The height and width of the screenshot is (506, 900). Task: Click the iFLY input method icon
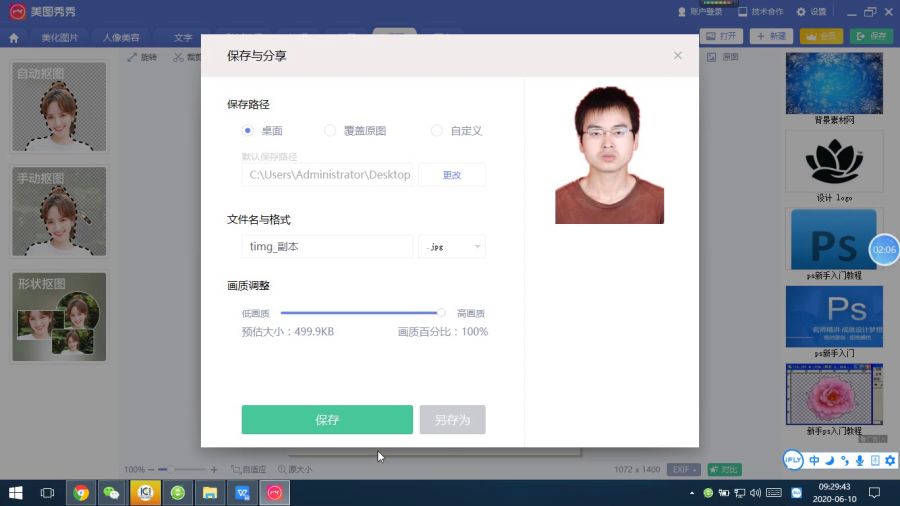793,460
